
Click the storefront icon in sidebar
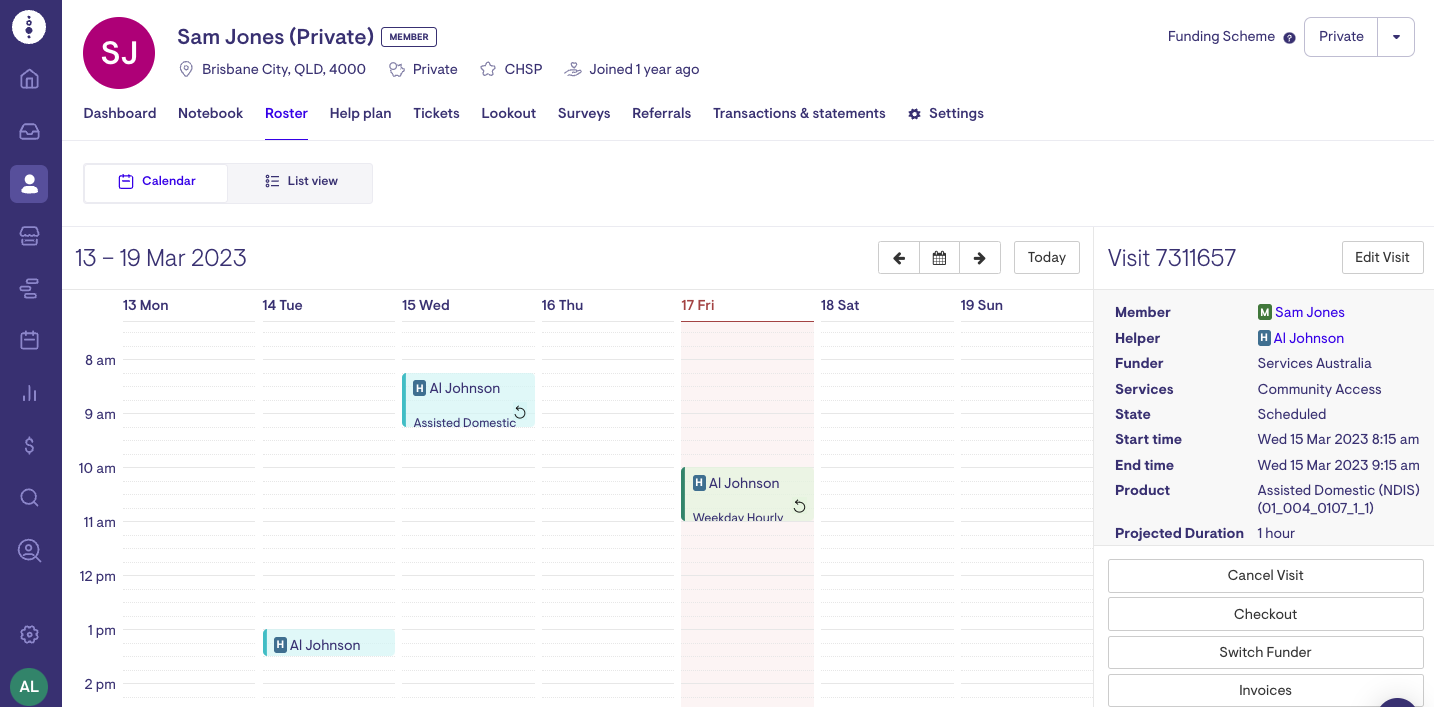[x=29, y=236]
